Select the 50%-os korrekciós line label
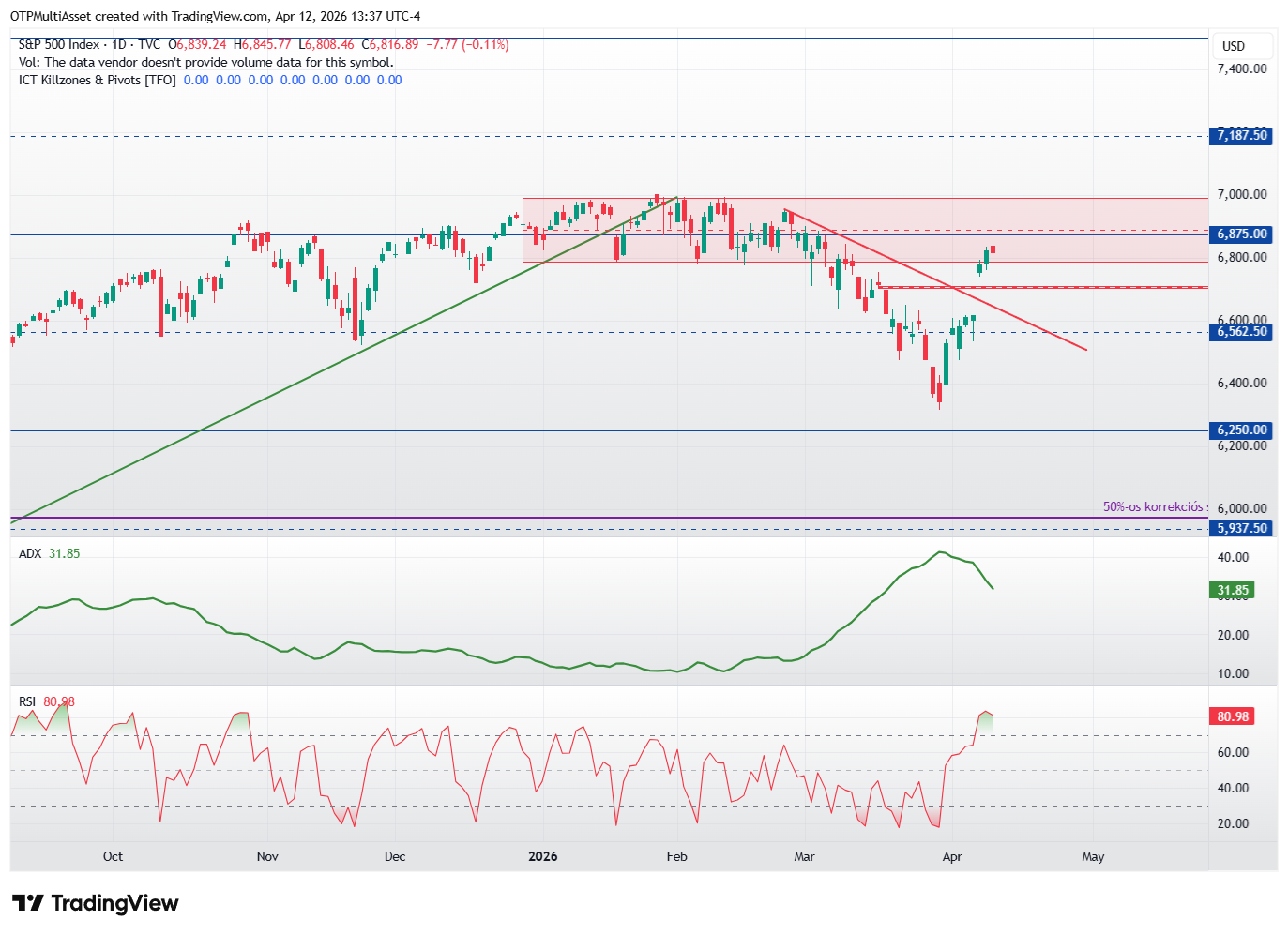Image resolution: width=1288 pixels, height=935 pixels. (1153, 506)
